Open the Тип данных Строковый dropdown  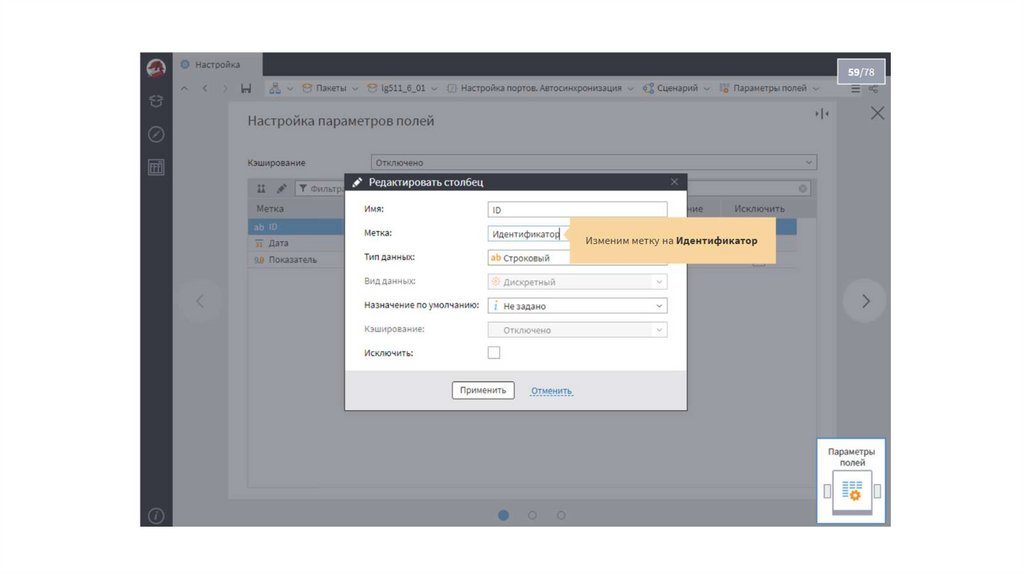point(577,258)
